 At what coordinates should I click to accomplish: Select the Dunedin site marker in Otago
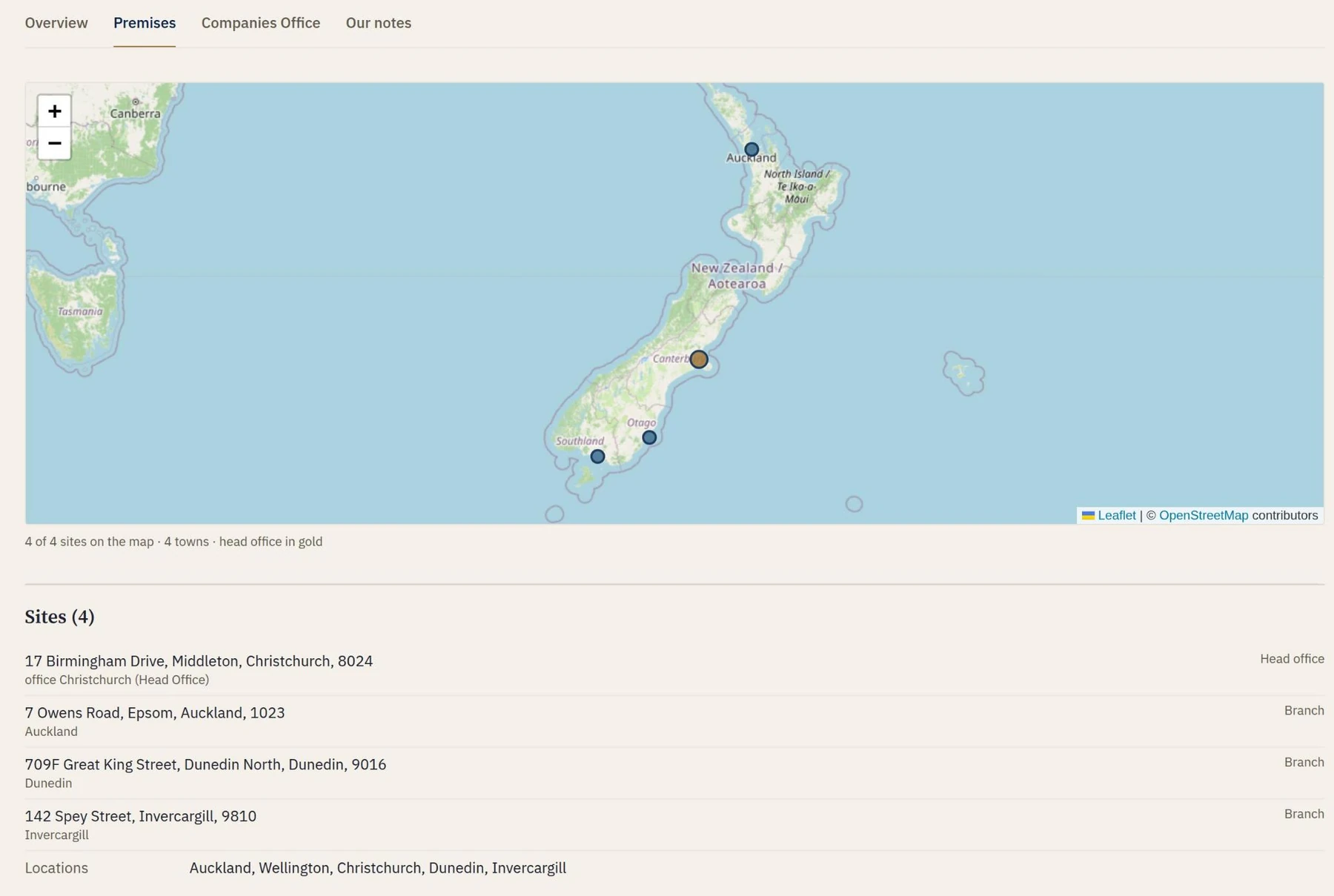pyautogui.click(x=649, y=437)
